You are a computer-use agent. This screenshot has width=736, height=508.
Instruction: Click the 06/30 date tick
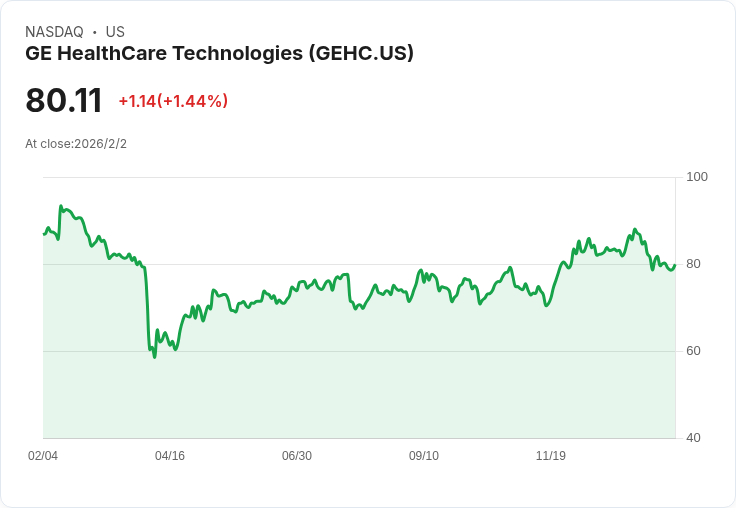297,456
